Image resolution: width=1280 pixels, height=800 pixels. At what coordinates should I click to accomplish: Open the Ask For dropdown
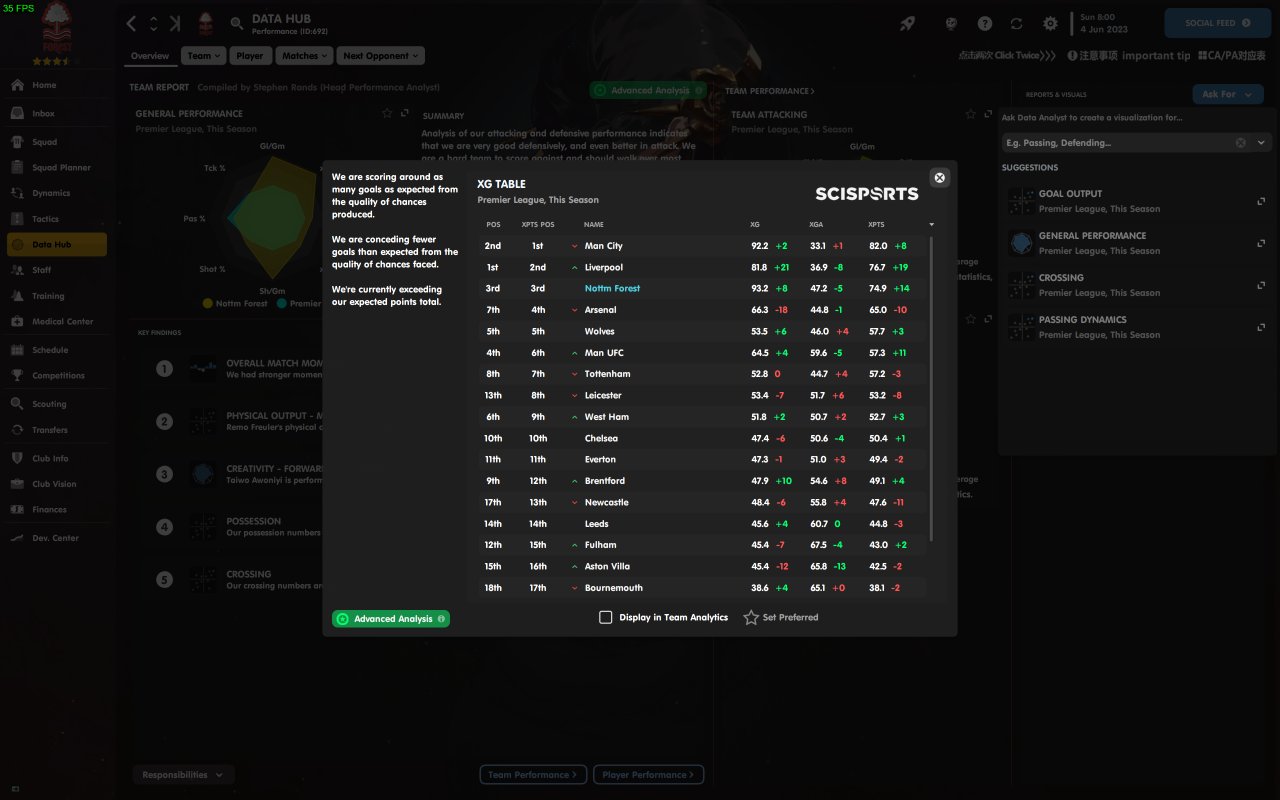click(1228, 94)
